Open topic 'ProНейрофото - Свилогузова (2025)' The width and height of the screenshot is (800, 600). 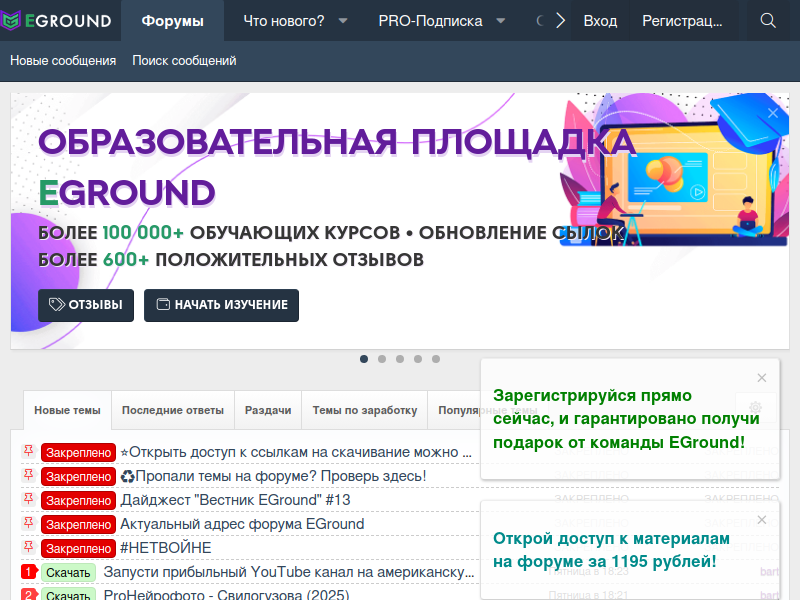[227, 595]
